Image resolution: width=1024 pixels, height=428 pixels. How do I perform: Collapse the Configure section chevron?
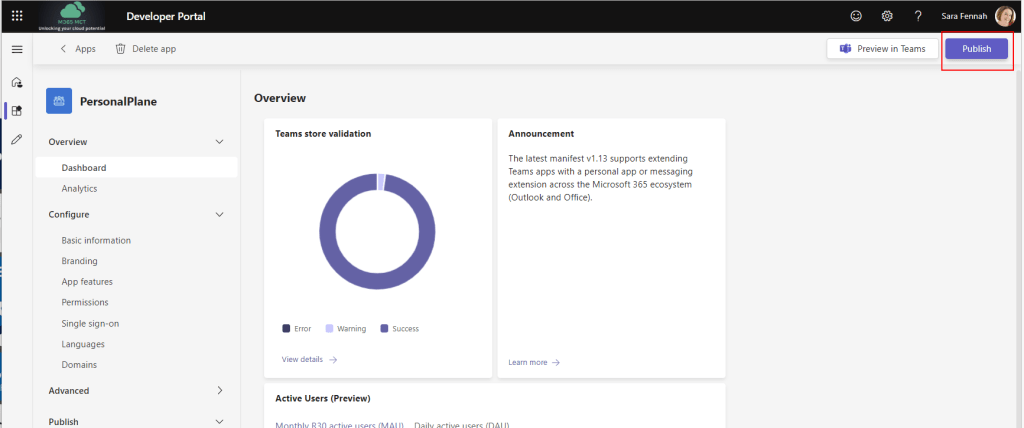click(x=220, y=214)
